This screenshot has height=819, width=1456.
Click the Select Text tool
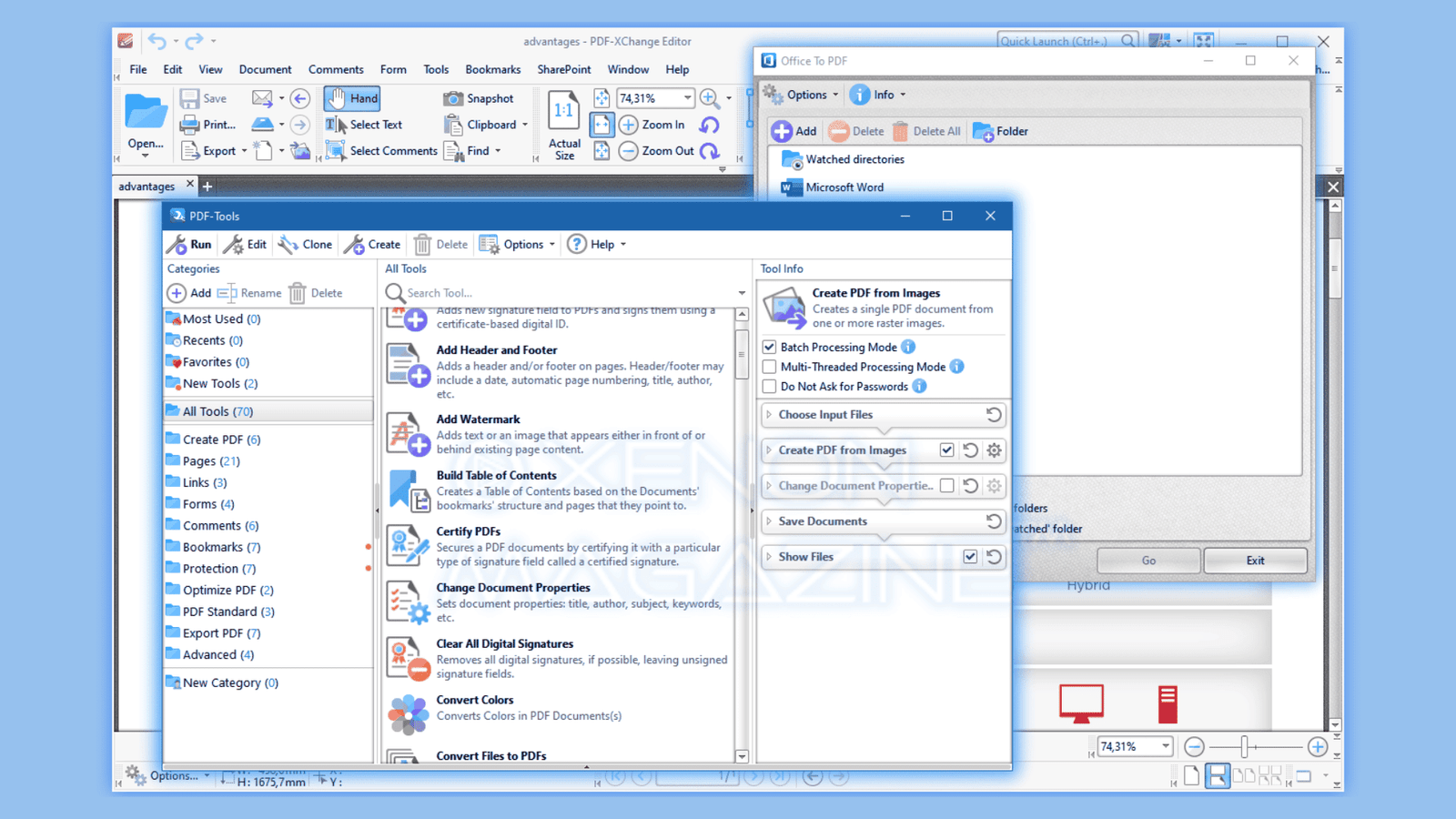(x=364, y=125)
